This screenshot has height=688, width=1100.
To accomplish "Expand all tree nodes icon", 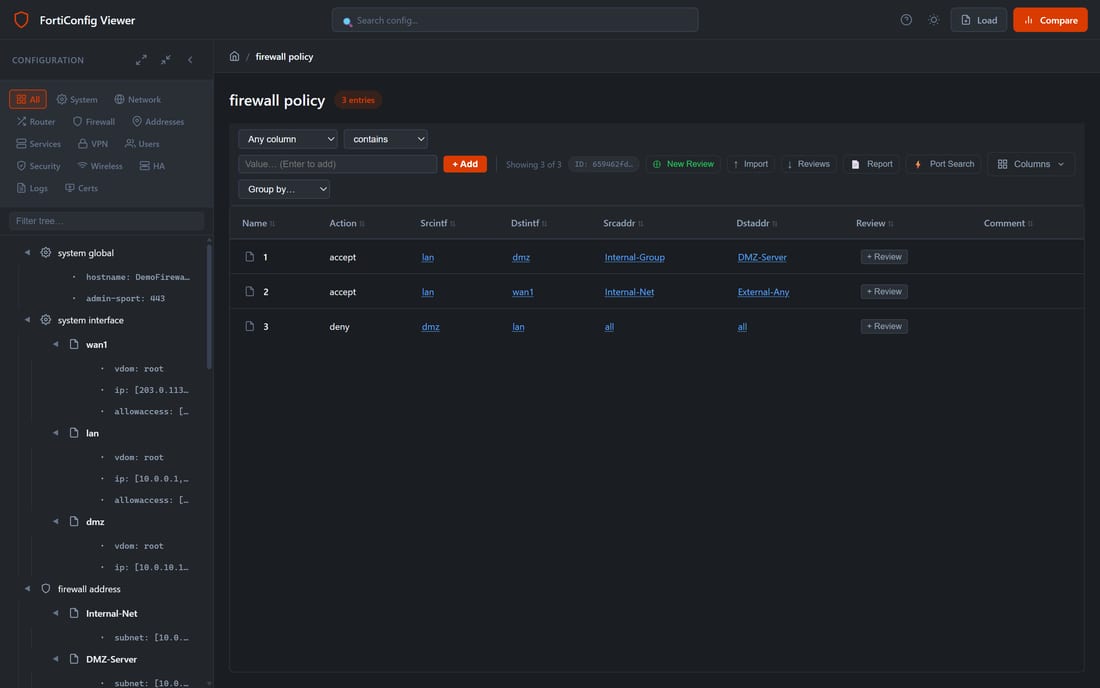I will click(141, 60).
